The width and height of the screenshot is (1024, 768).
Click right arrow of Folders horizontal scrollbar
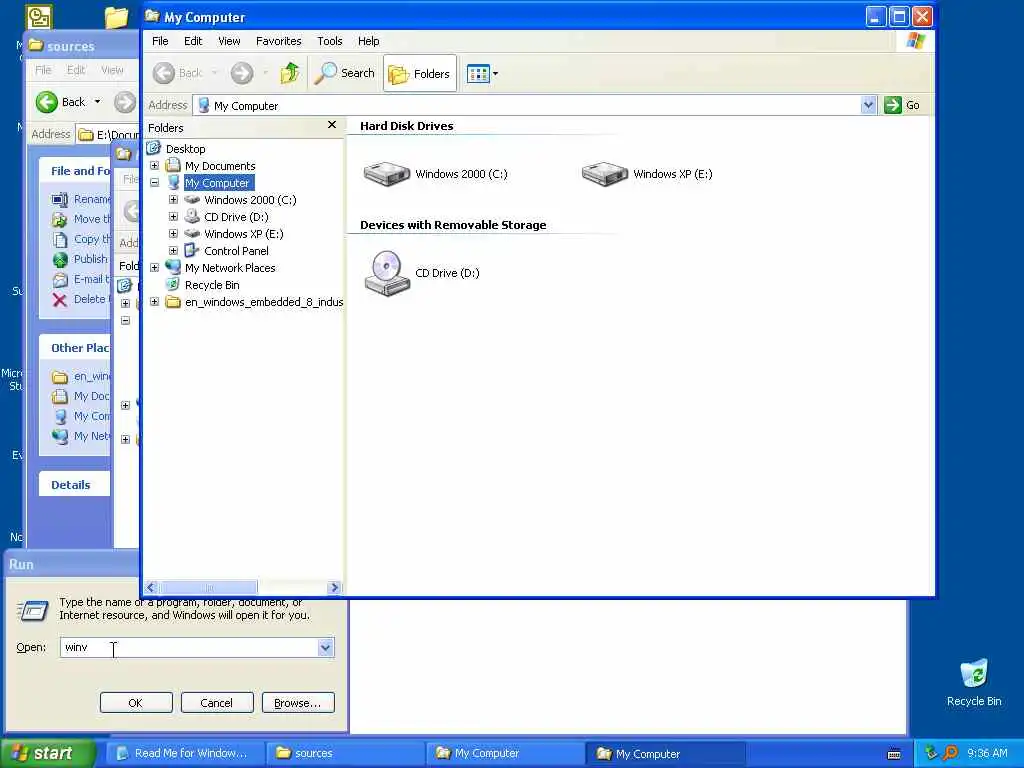pyautogui.click(x=334, y=587)
